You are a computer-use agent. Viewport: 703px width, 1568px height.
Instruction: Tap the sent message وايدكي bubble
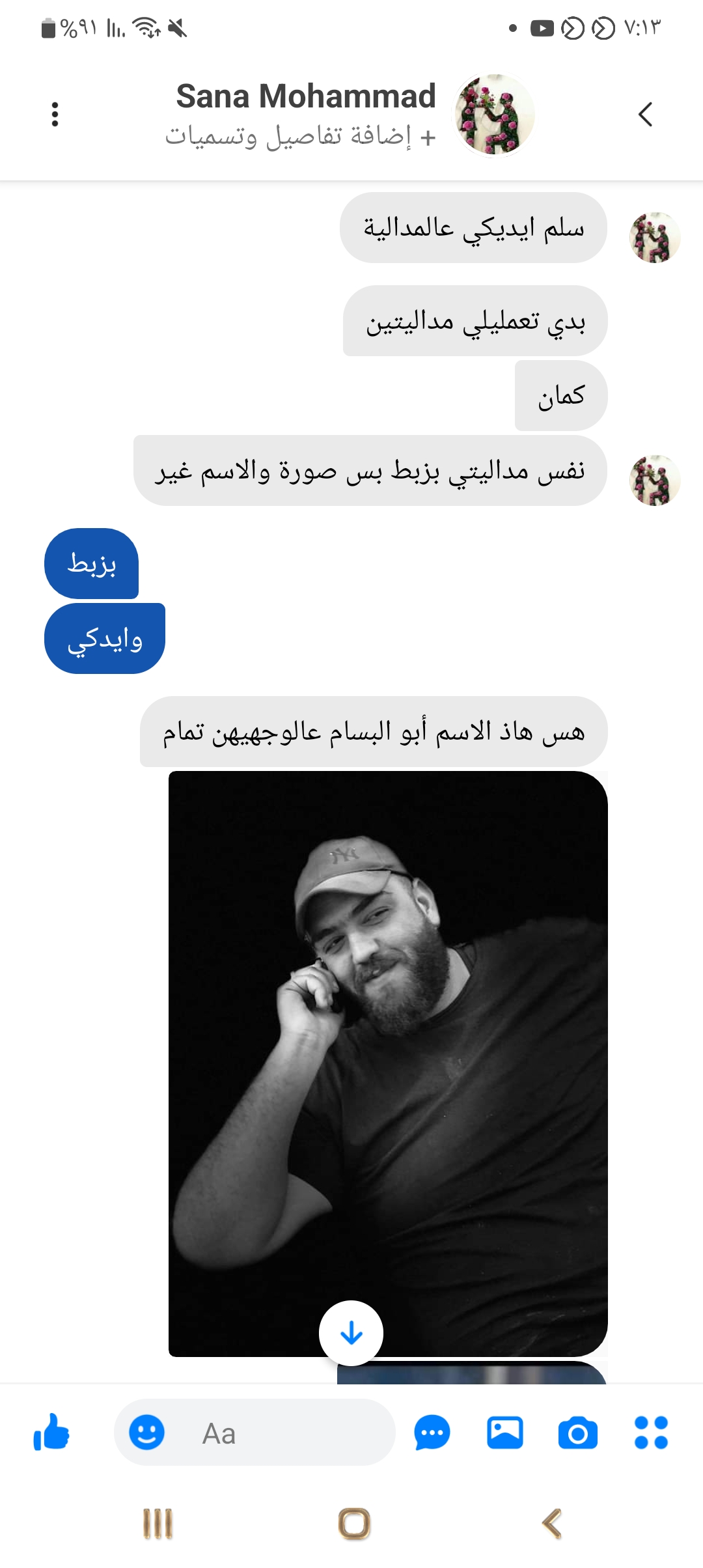pos(105,639)
